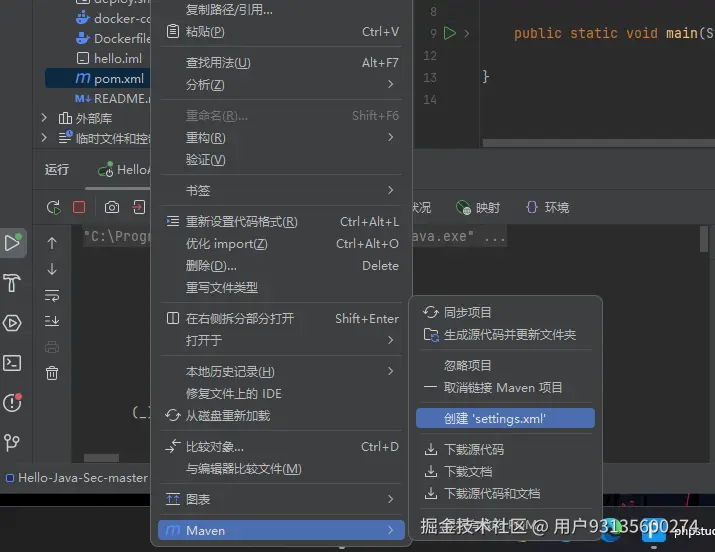The image size is (715, 552).
Task: Choose 取消链接 Maven 项目 entry
Action: [505, 387]
